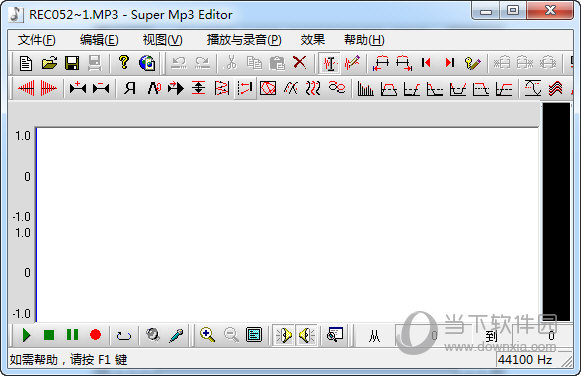Click the Open folder icon
This screenshot has width=581, height=376.
click(x=49, y=63)
